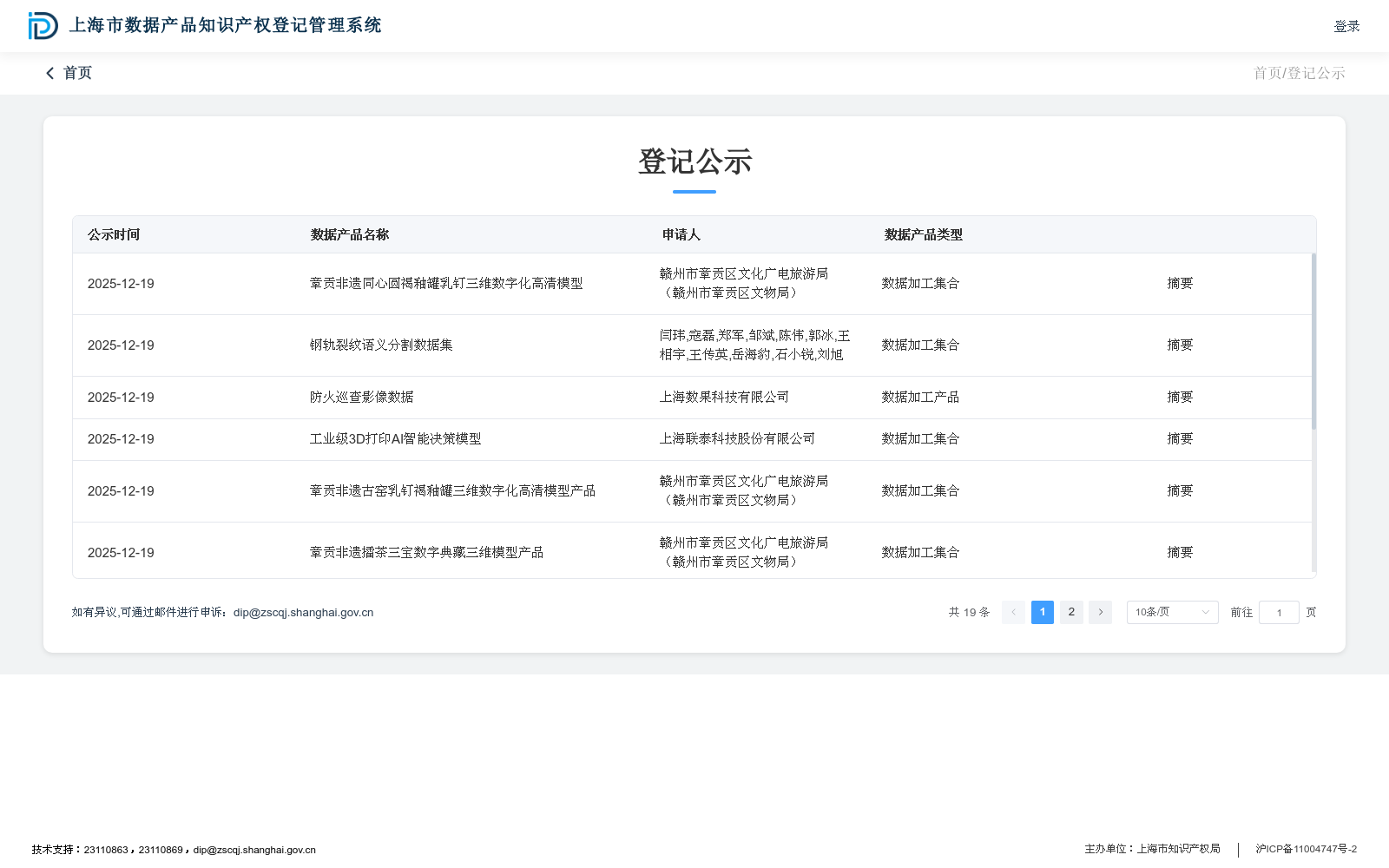
Task: Select page 1 in pagination
Action: (x=1043, y=612)
